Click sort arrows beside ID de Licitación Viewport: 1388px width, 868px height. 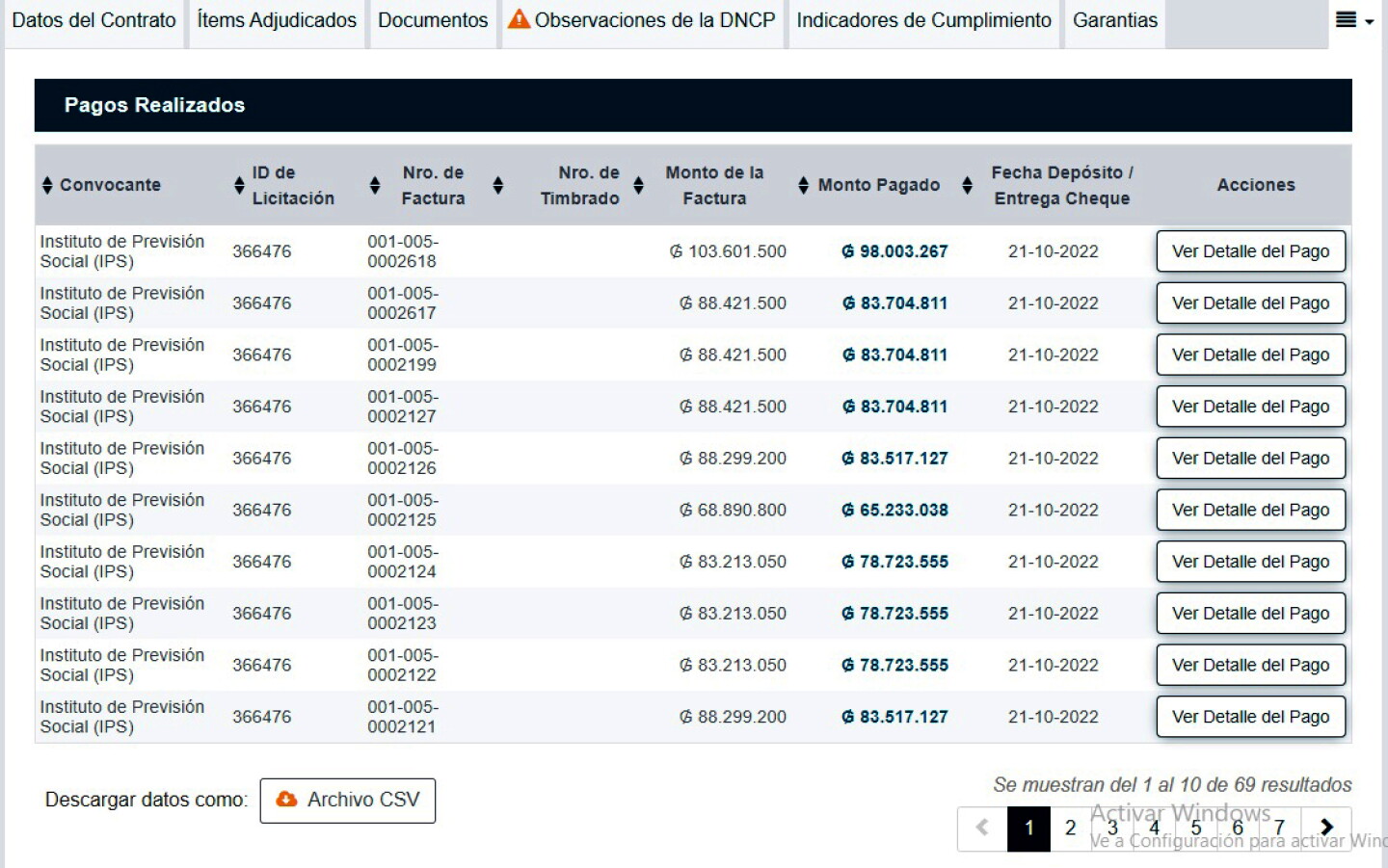pyautogui.click(x=239, y=185)
